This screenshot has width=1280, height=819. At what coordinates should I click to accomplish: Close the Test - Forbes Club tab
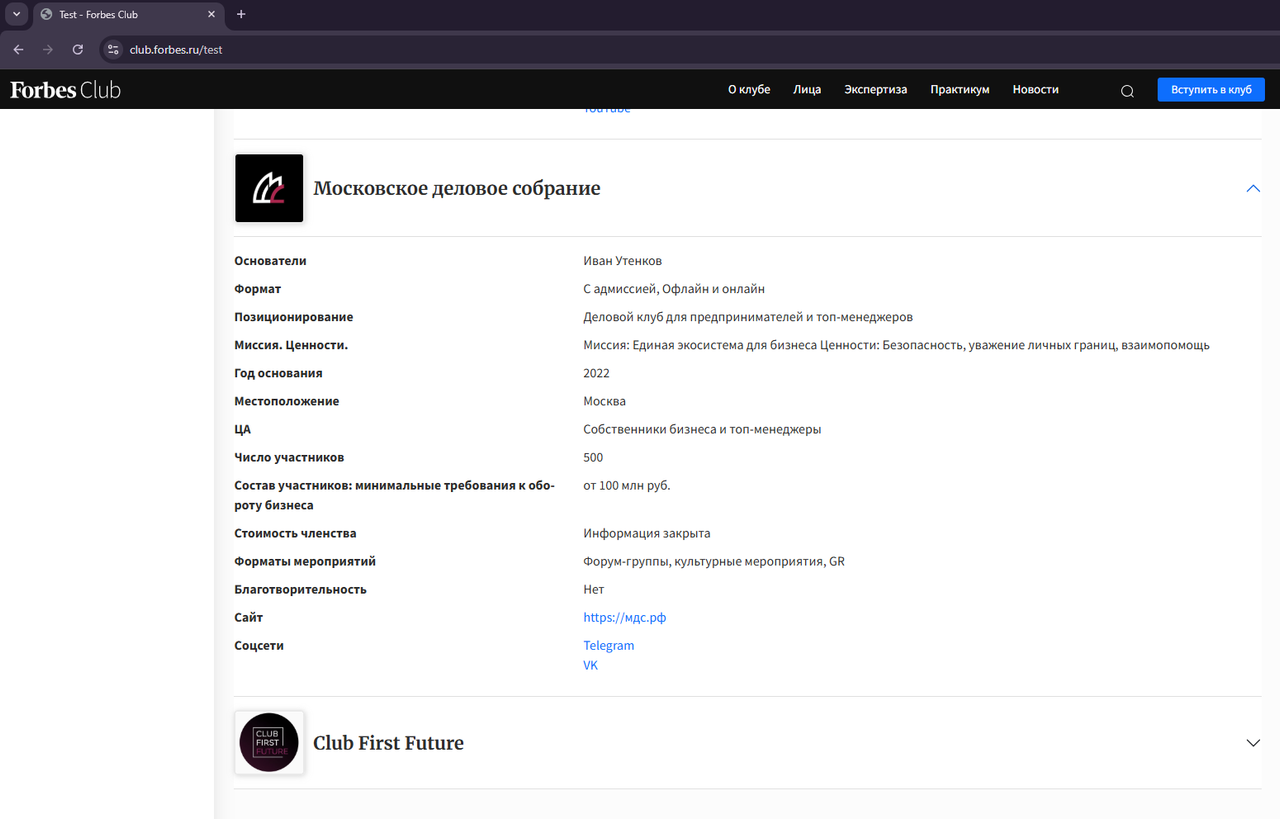[212, 15]
